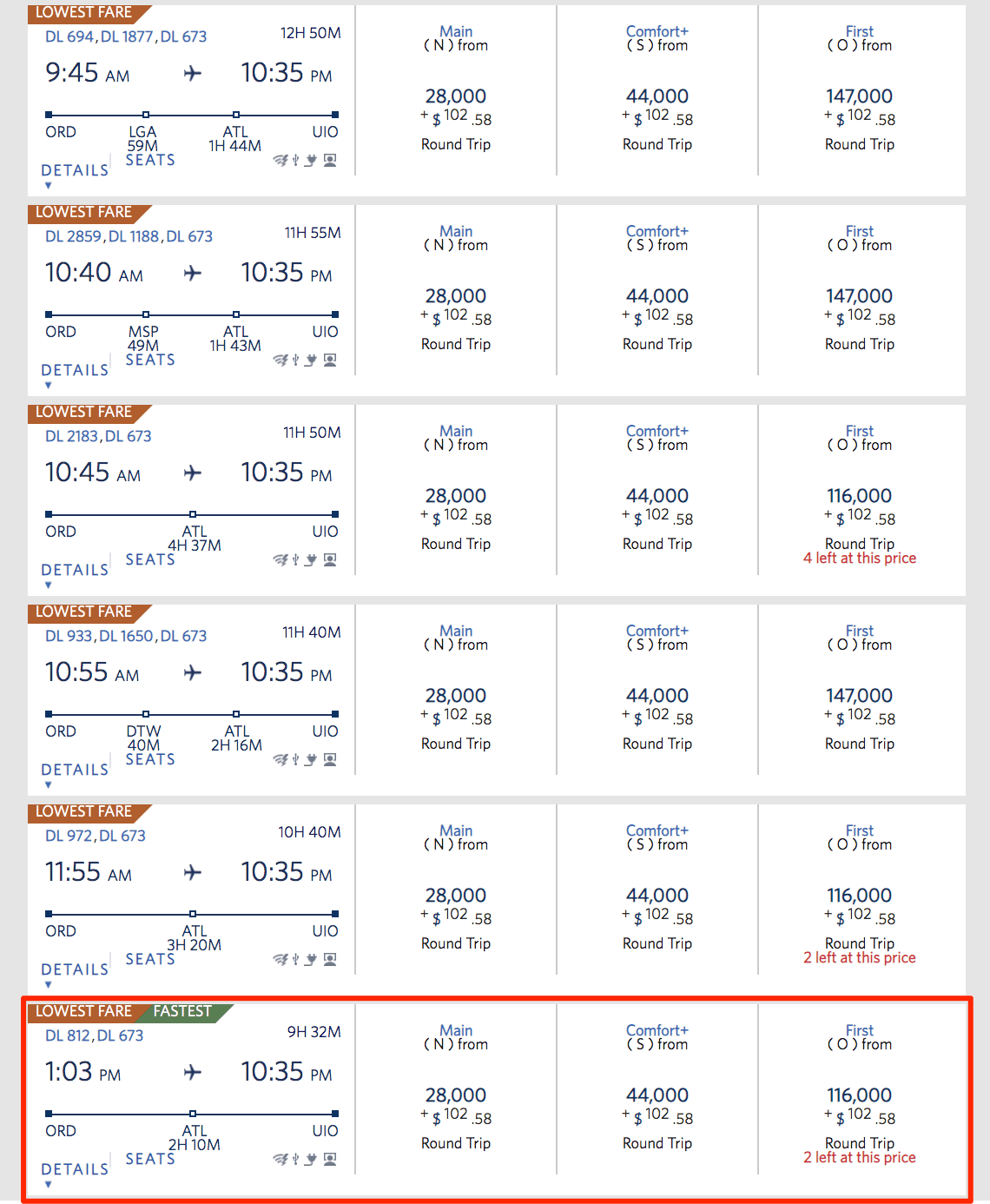
Task: Click the Wi-Fi icon on the DL 694 flight
Action: [282, 160]
